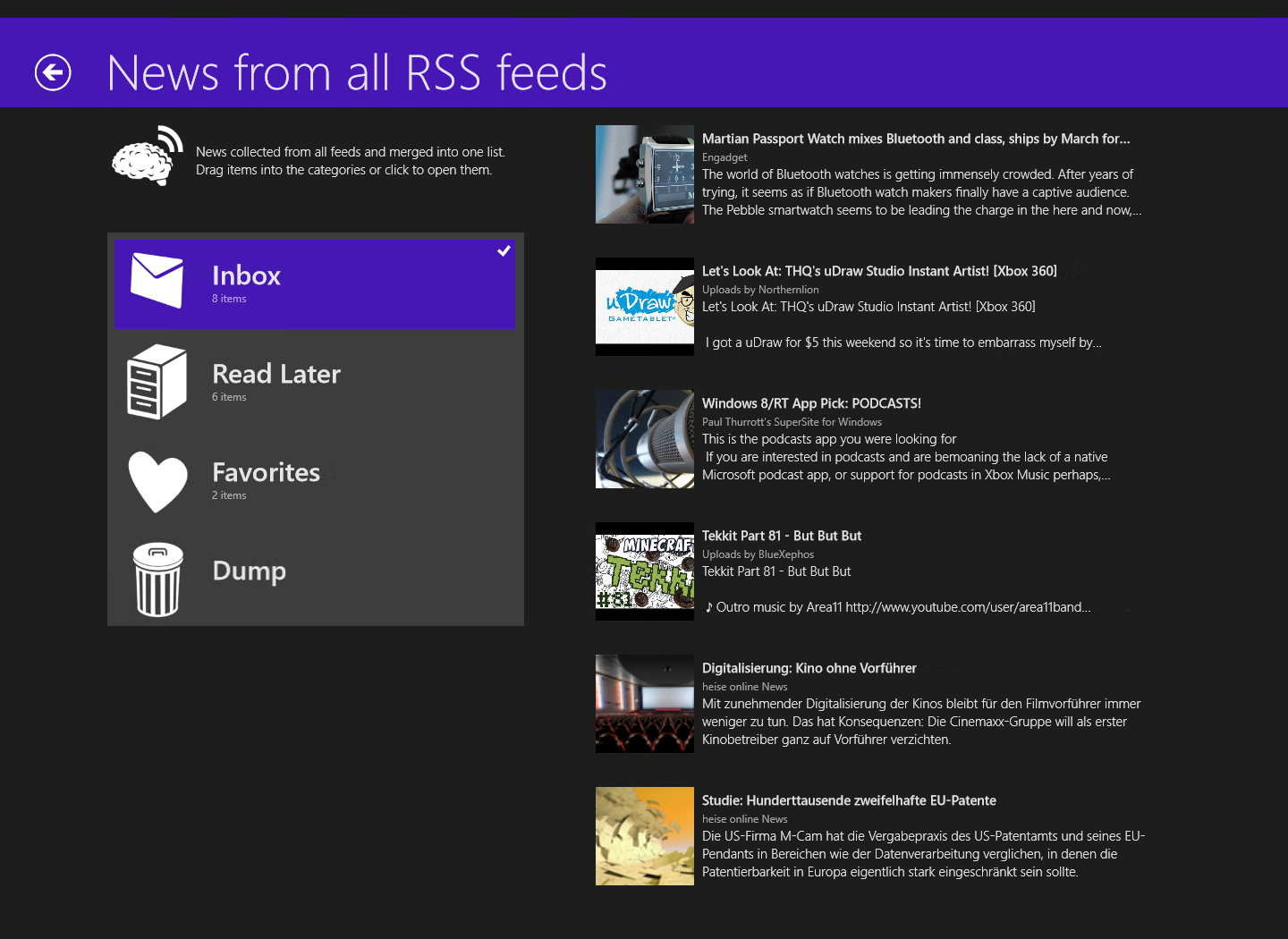The height and width of the screenshot is (939, 1288).
Task: Click the Die US-Firma M-Cam summary text
Action: click(923, 854)
